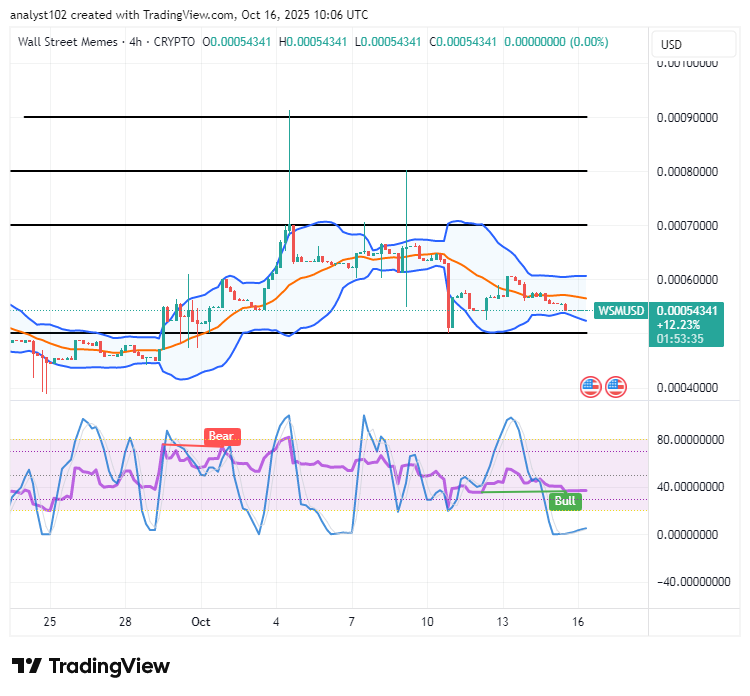Click the +12.23% change in price tag
The image size is (750, 696).
point(679,325)
